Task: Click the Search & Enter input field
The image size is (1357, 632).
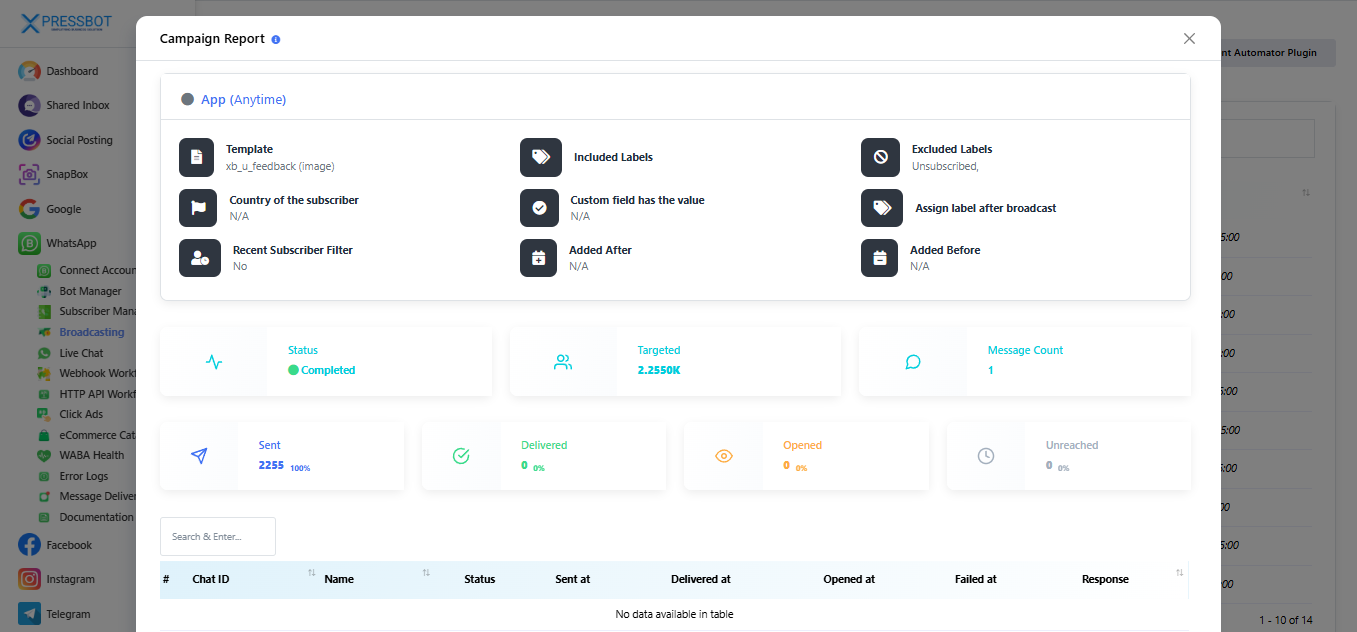Action: point(217,536)
